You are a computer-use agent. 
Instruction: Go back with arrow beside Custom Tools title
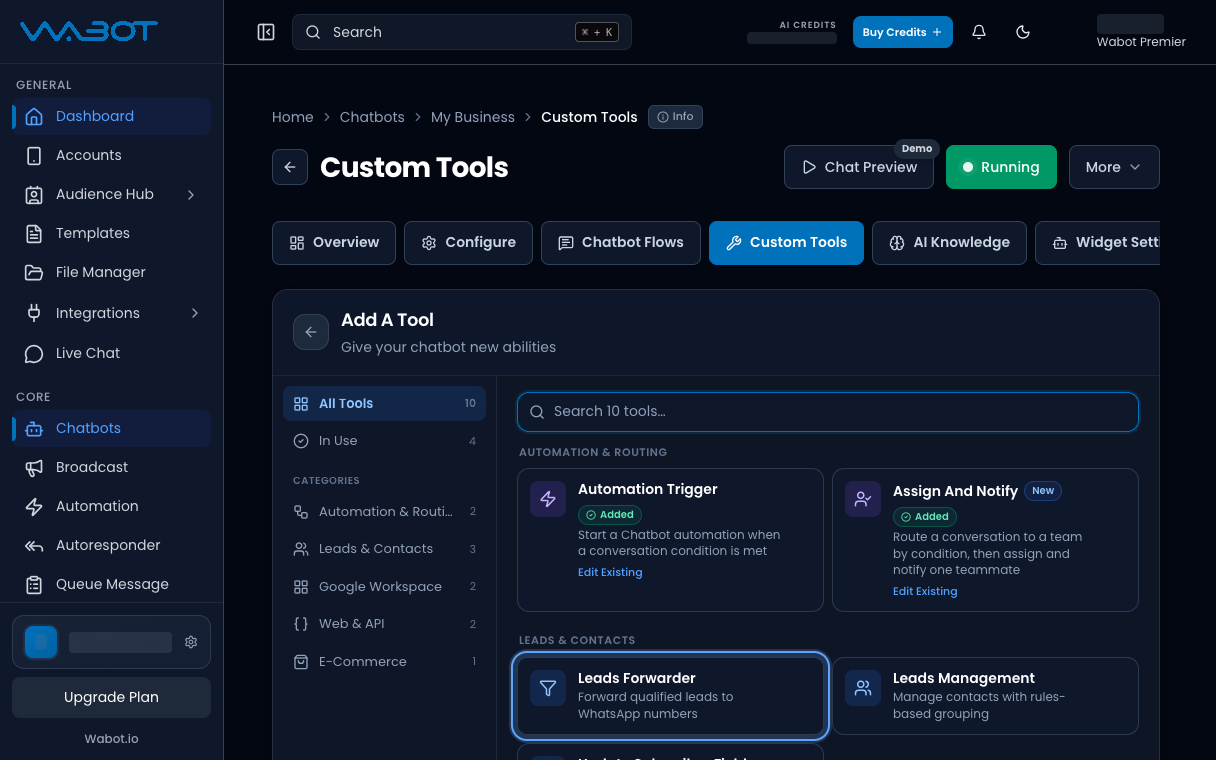coord(290,167)
